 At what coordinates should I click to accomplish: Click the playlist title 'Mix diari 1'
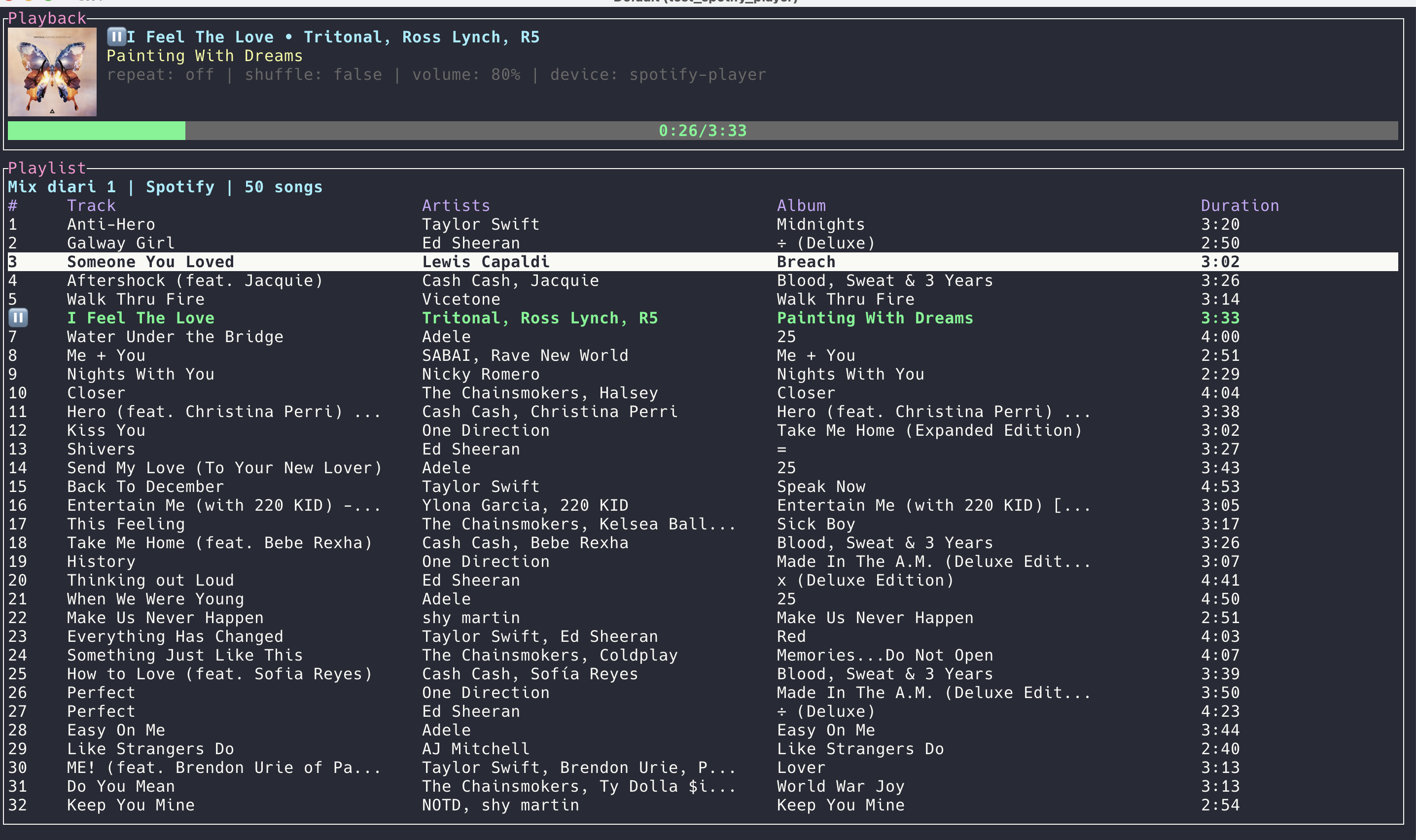click(x=62, y=187)
